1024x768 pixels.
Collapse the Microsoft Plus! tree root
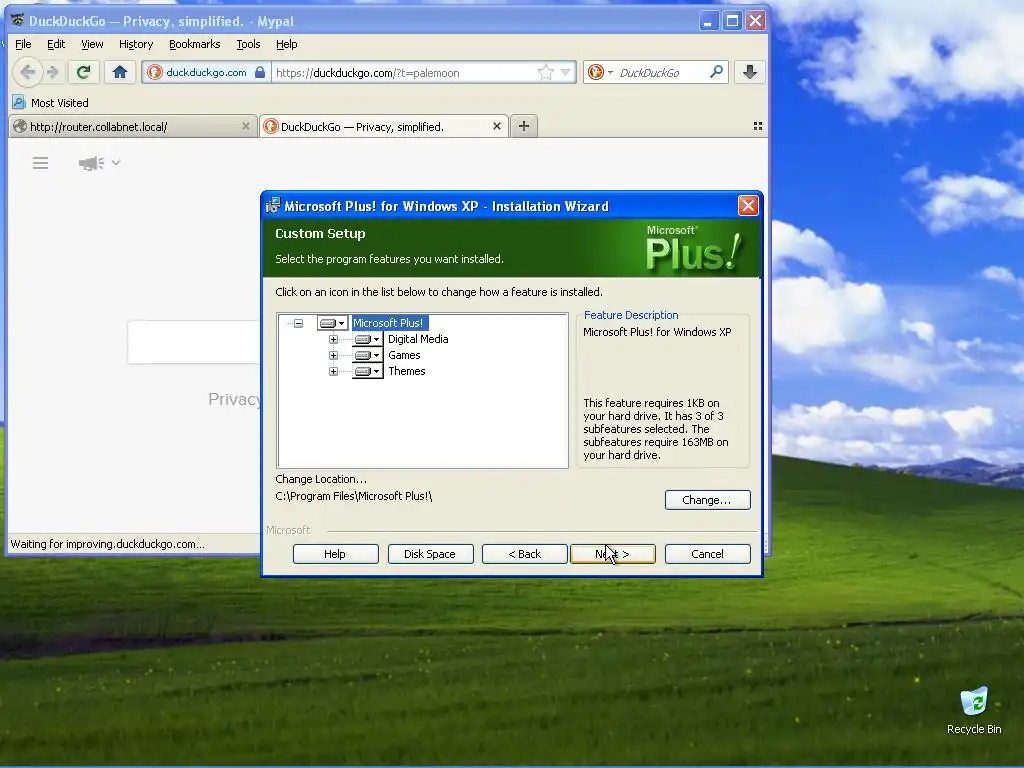[x=298, y=323]
